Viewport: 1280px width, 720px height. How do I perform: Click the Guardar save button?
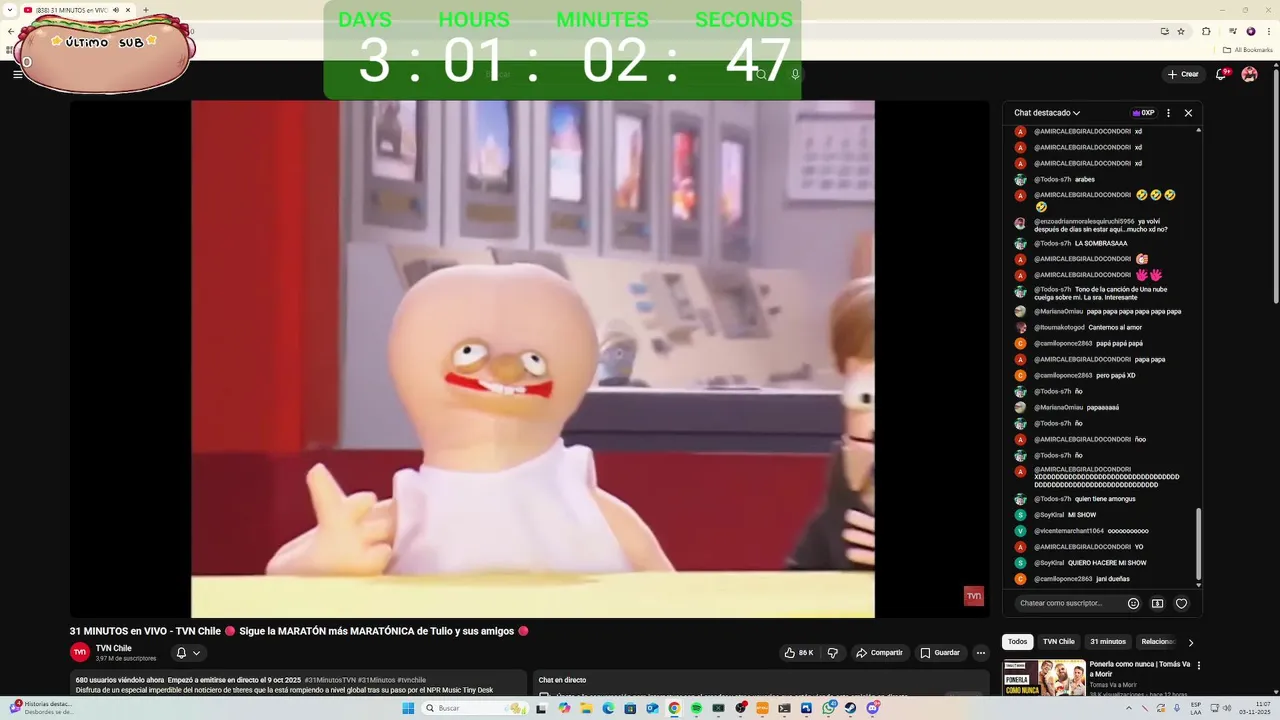coord(940,653)
